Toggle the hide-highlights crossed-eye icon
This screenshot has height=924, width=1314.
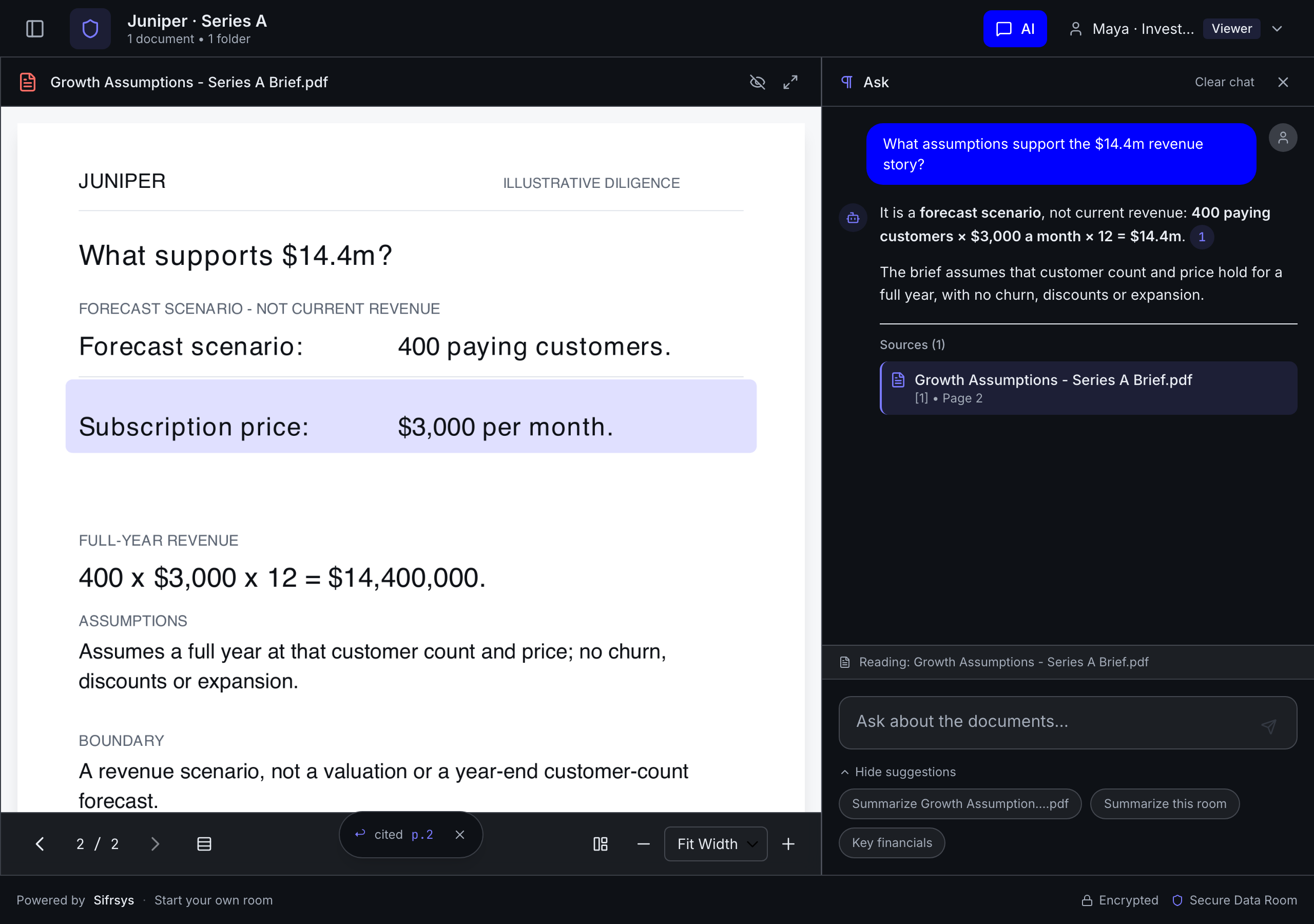tap(757, 82)
